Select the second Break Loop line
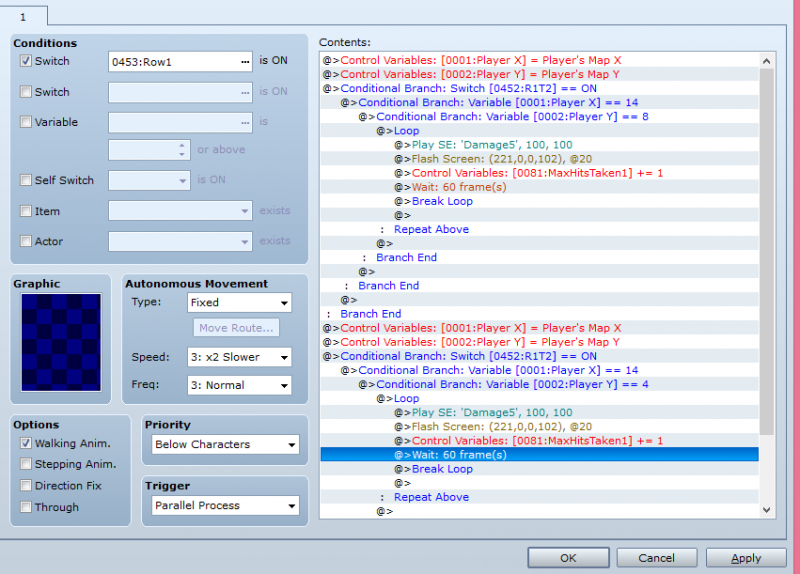Viewport: 800px width, 574px height. (x=540, y=469)
